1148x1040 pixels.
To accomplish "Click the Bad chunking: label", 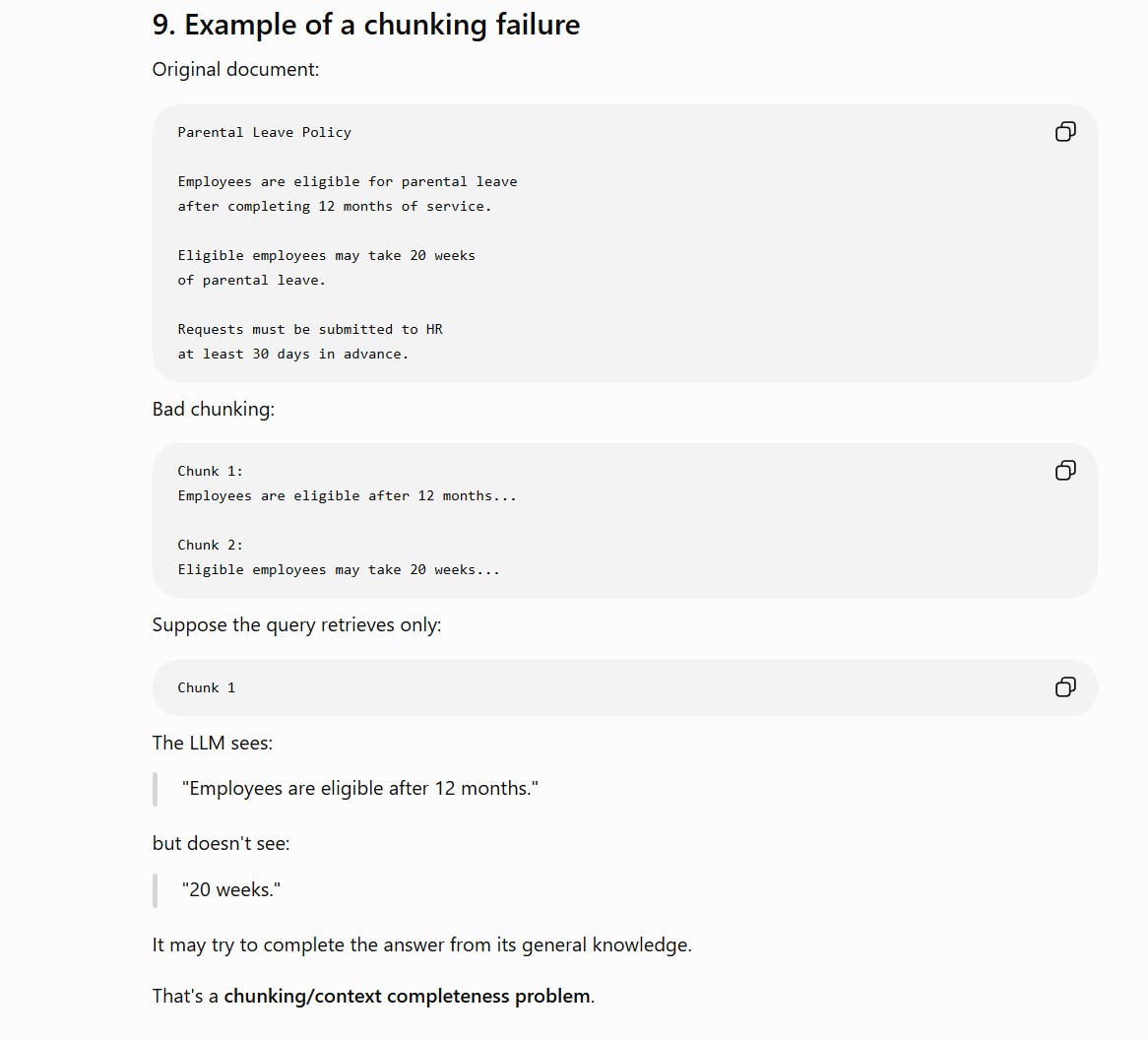I will coord(214,410).
